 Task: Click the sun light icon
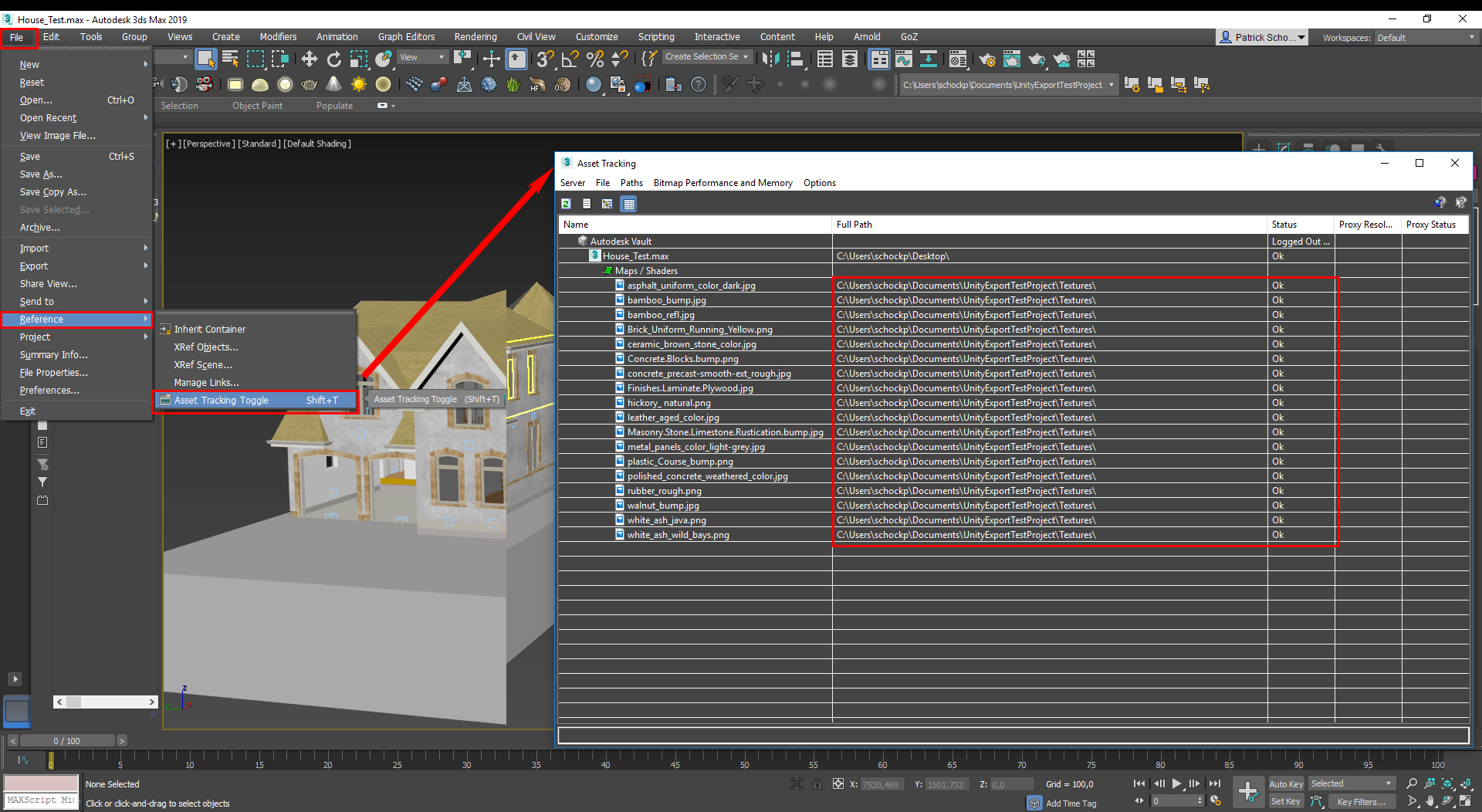[x=358, y=84]
